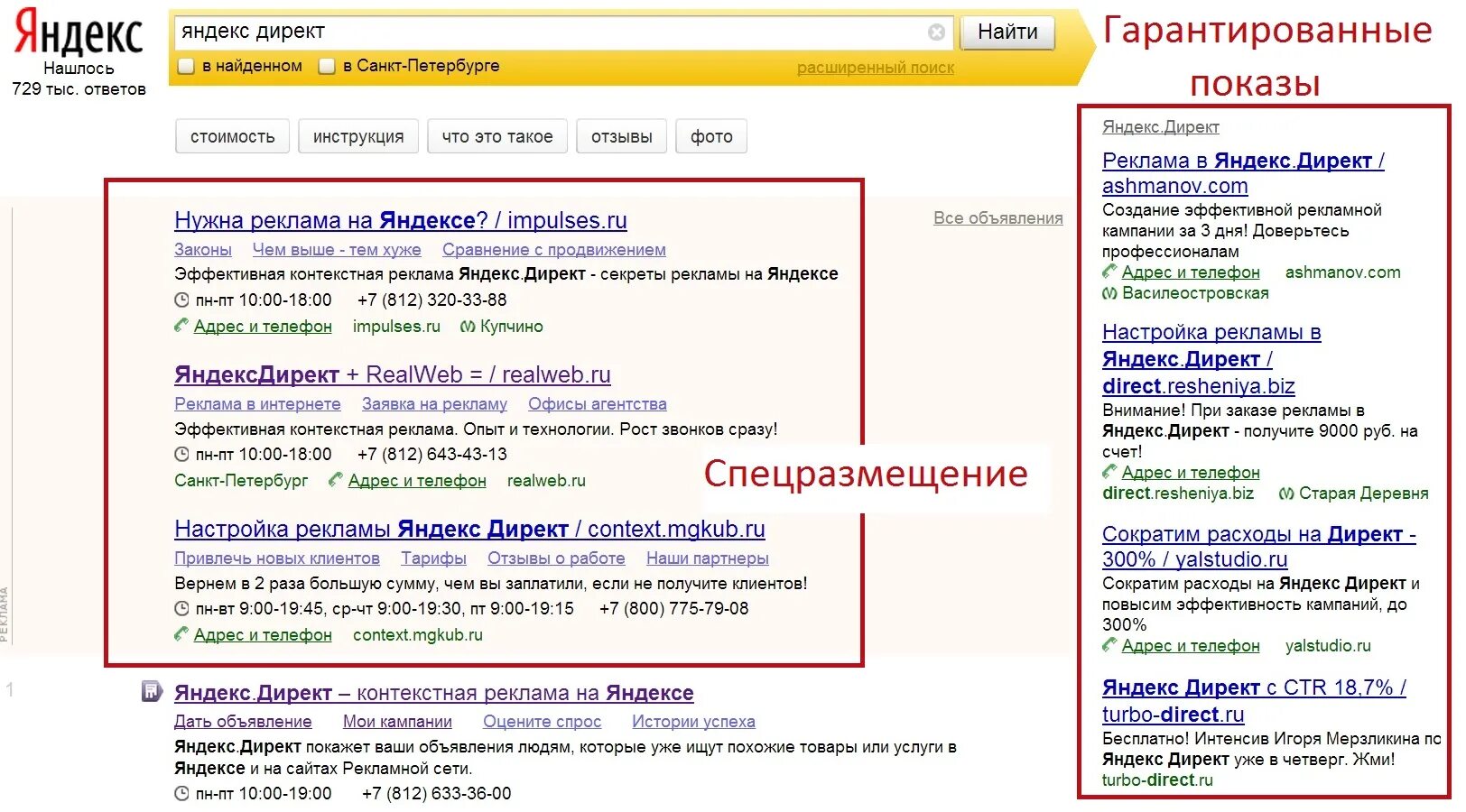Click the clock icon in the realweb.ru ad
Image resolution: width=1466 pixels, height=812 pixels.
point(181,455)
